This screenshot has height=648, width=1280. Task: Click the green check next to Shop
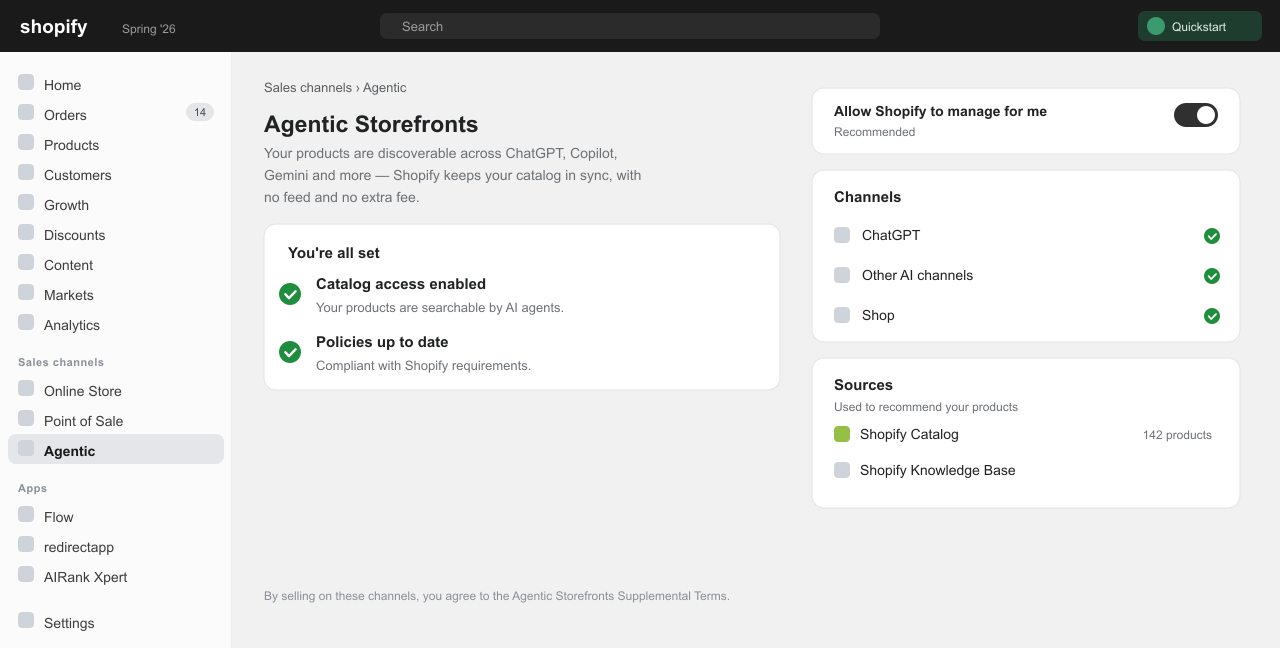point(1212,316)
